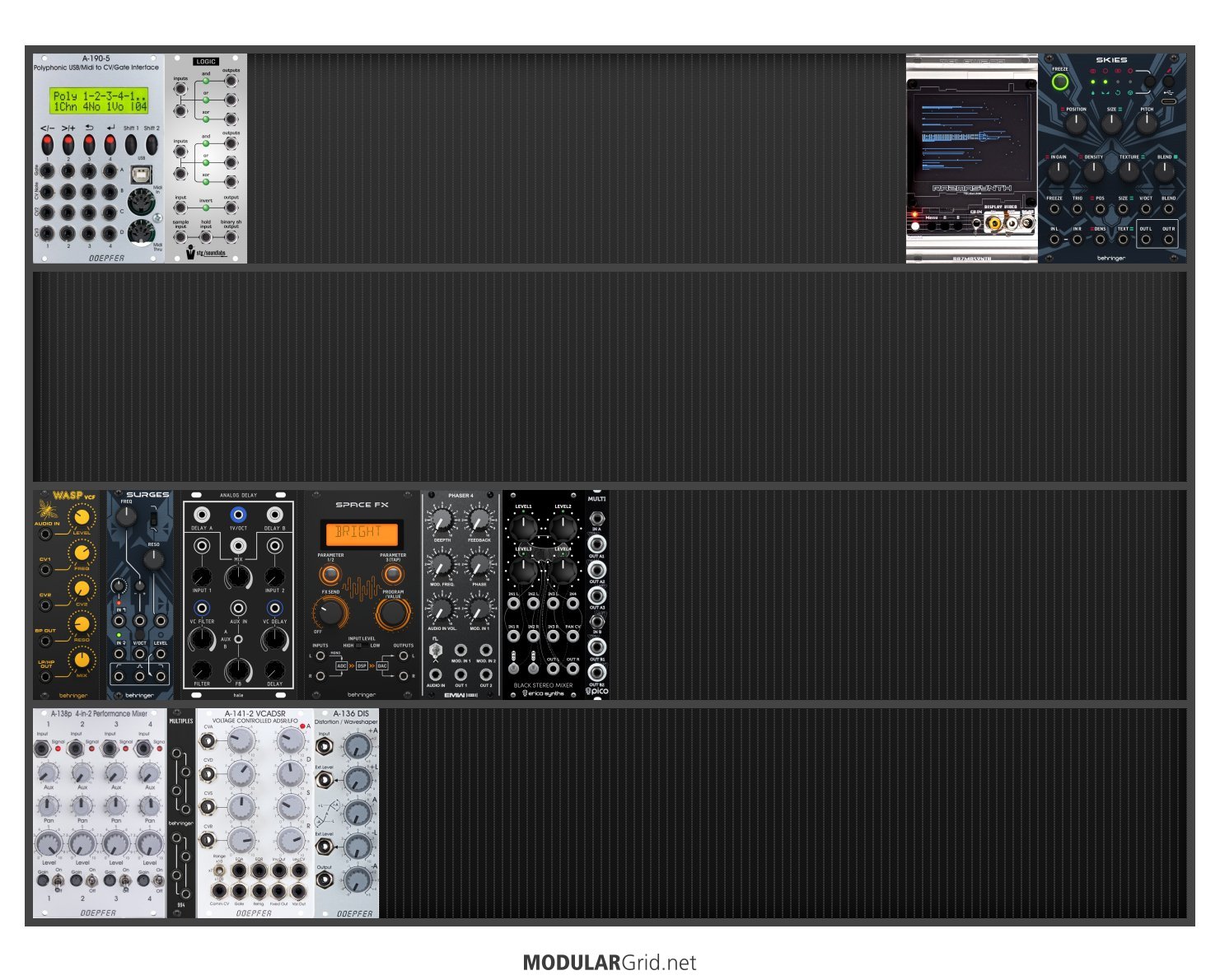Click the Reso knob on Wasp VCF
The image size is (1220, 980).
[x=82, y=624]
